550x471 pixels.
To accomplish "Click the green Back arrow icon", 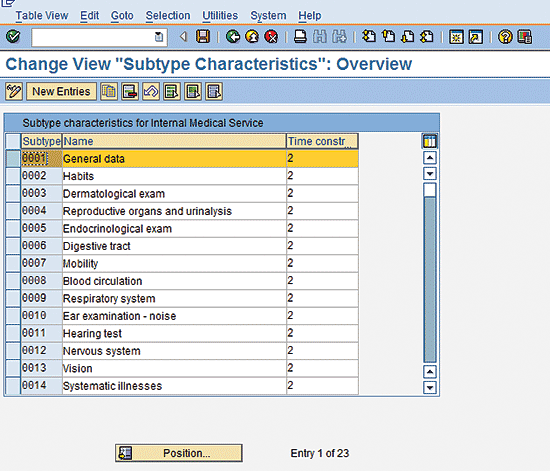I will pyautogui.click(x=233, y=36).
